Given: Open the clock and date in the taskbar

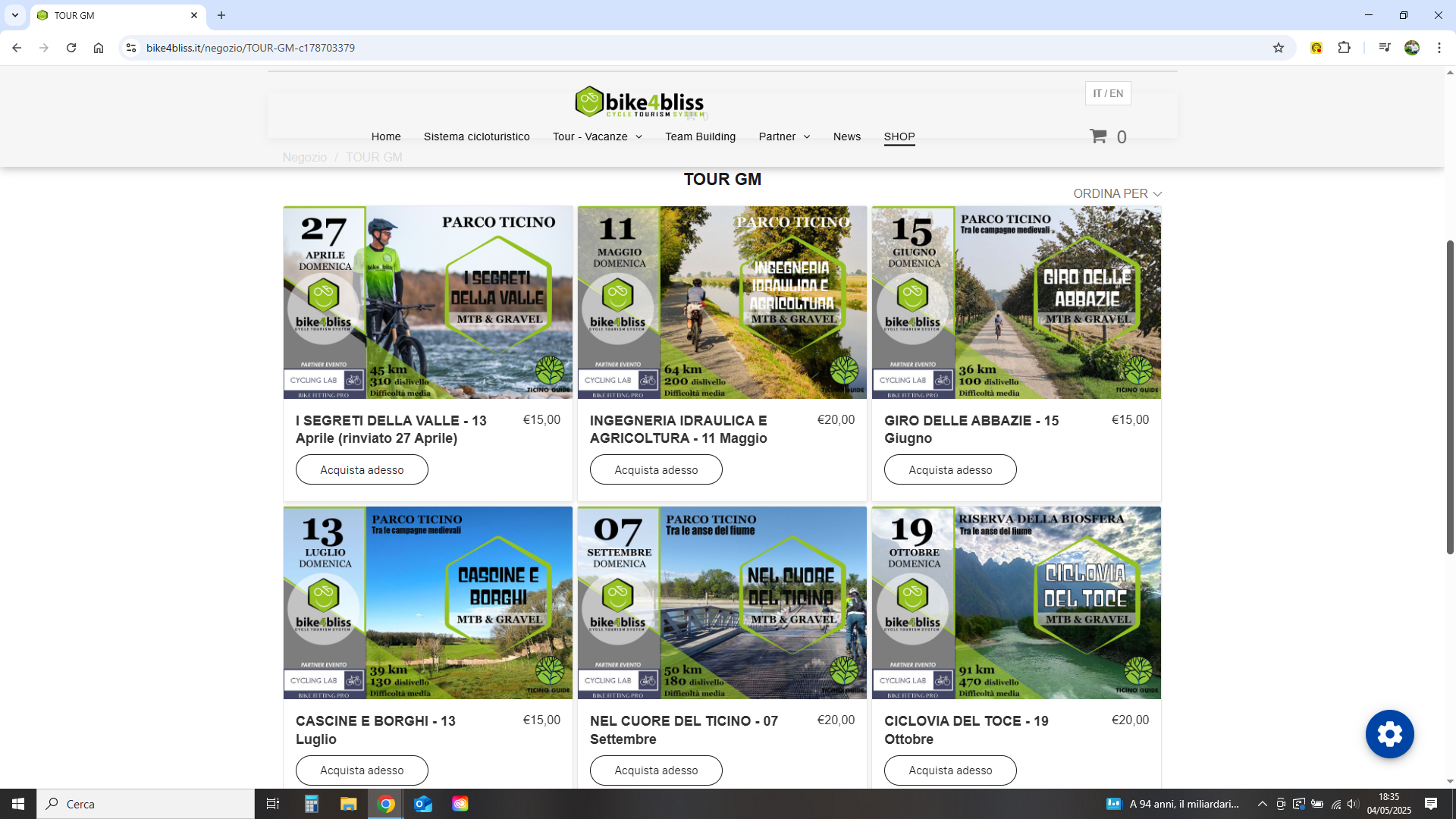Looking at the screenshot, I should click(x=1389, y=804).
